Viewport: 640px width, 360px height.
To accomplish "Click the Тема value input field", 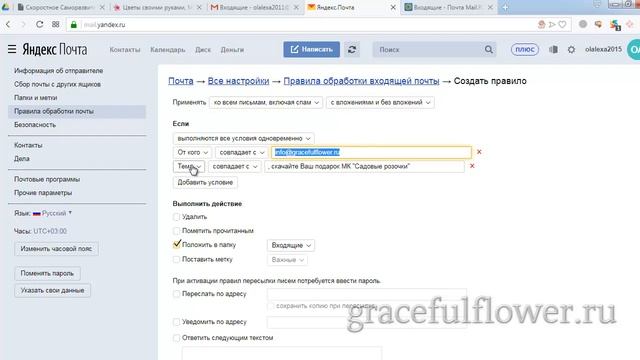I will 364,167.
